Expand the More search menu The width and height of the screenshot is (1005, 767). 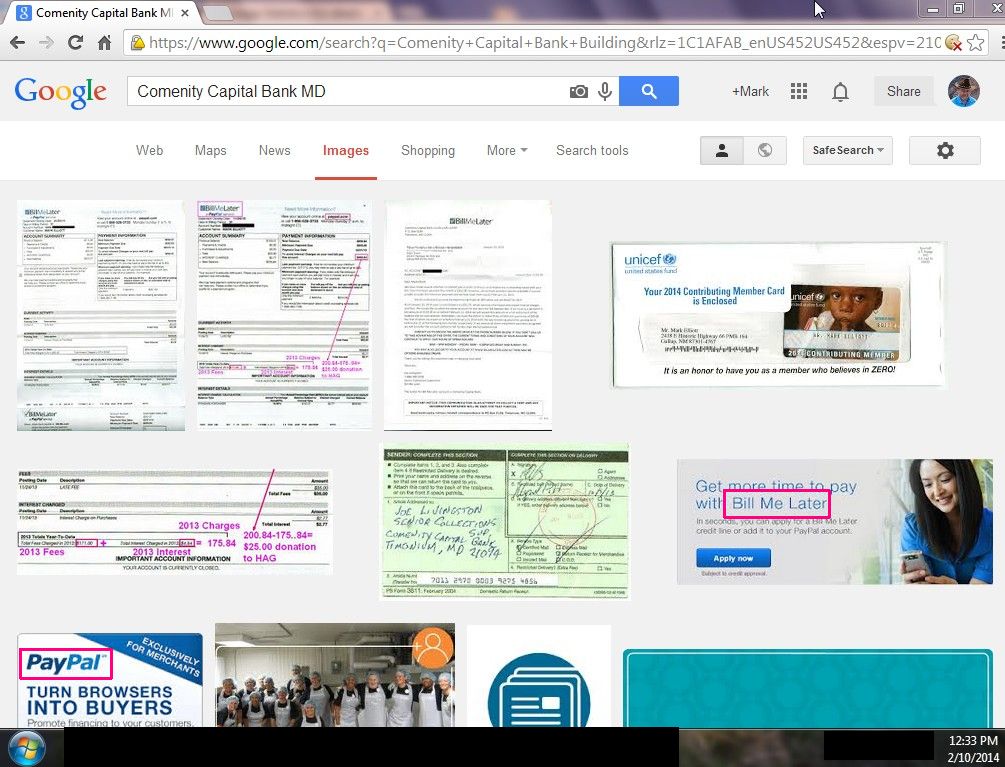click(507, 151)
